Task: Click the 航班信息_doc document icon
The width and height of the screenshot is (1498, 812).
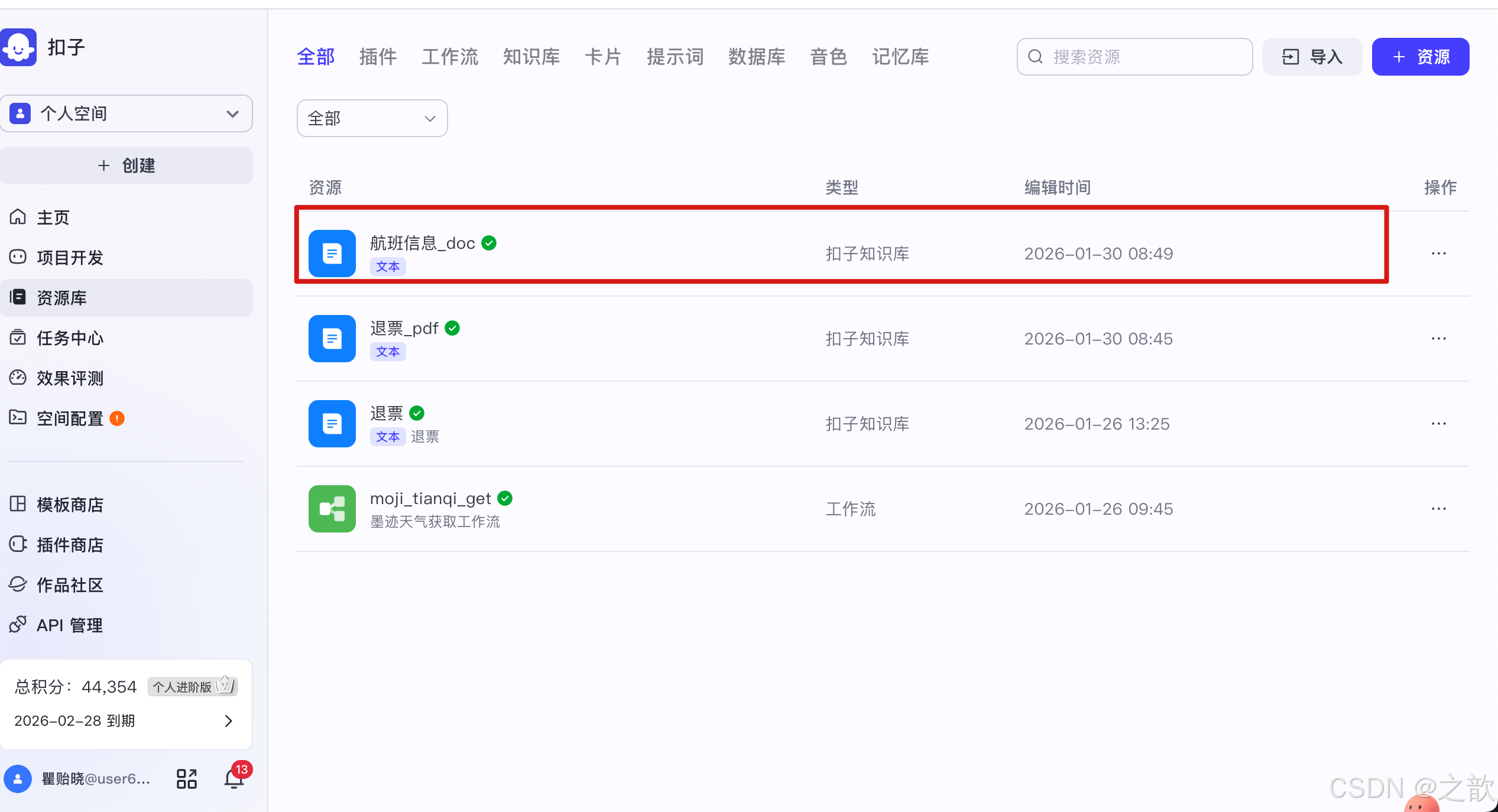Action: pyautogui.click(x=332, y=254)
